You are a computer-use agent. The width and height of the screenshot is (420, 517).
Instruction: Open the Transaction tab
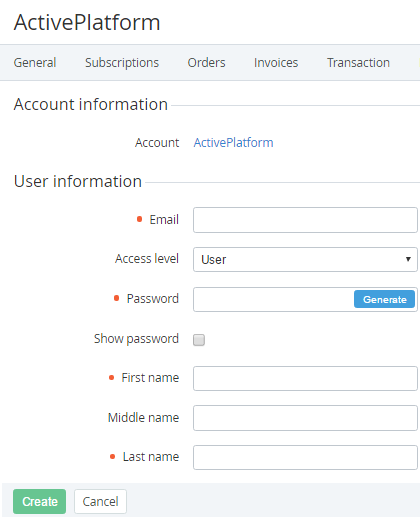click(358, 63)
